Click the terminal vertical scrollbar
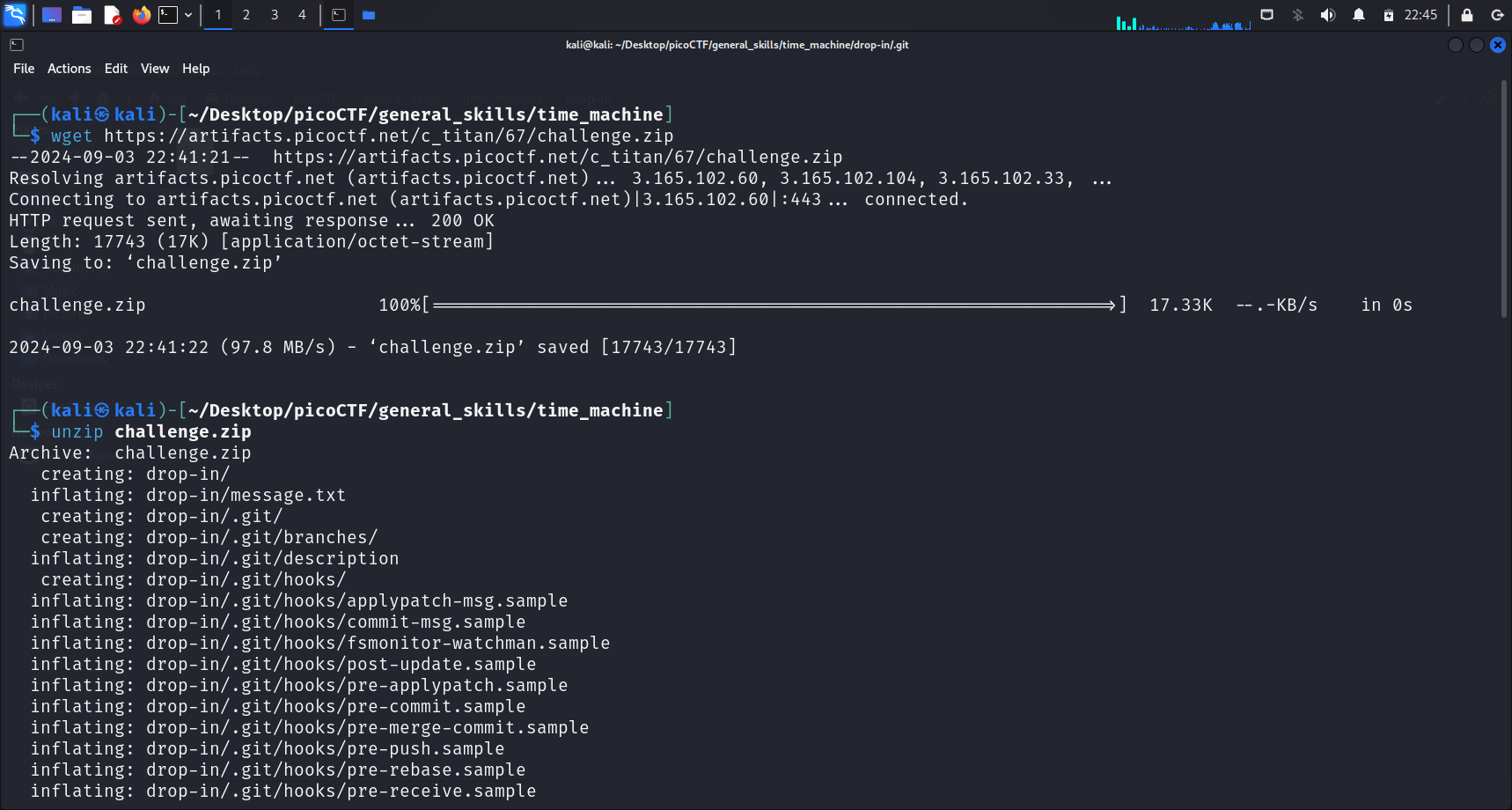The width and height of the screenshot is (1512, 810). click(x=1504, y=202)
